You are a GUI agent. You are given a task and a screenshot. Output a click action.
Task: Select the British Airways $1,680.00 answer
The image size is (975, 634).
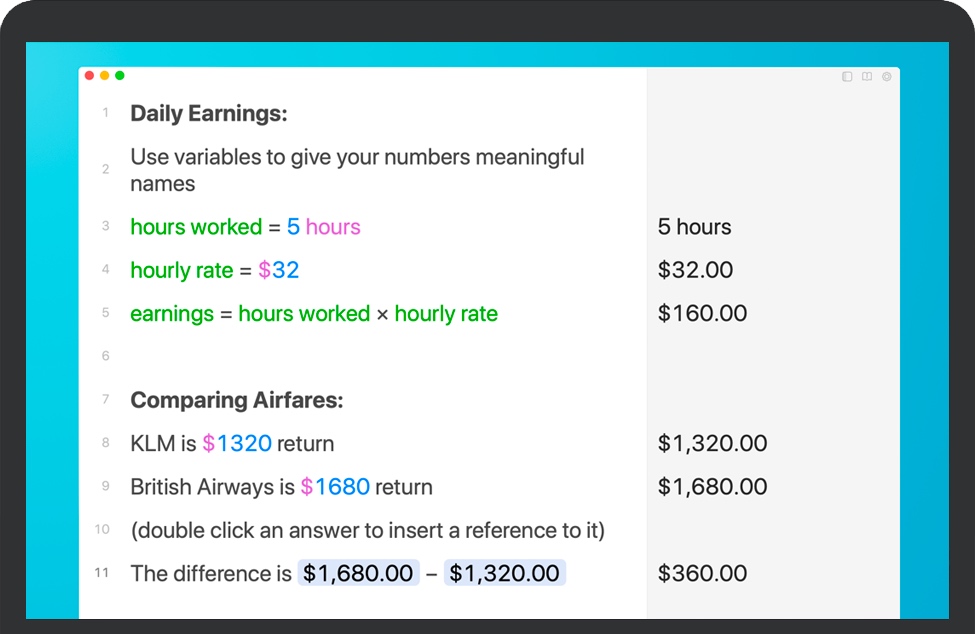pyautogui.click(x=712, y=487)
